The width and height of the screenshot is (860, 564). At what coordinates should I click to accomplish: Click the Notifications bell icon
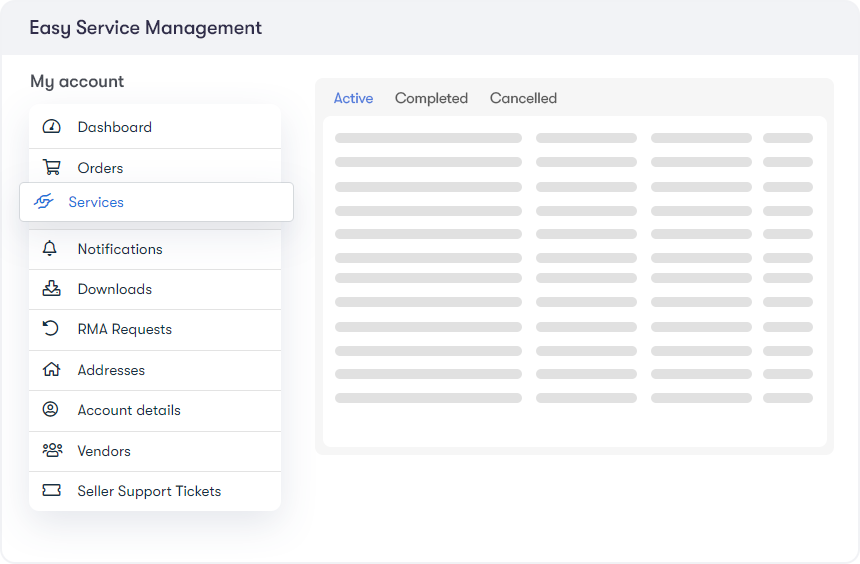point(50,249)
